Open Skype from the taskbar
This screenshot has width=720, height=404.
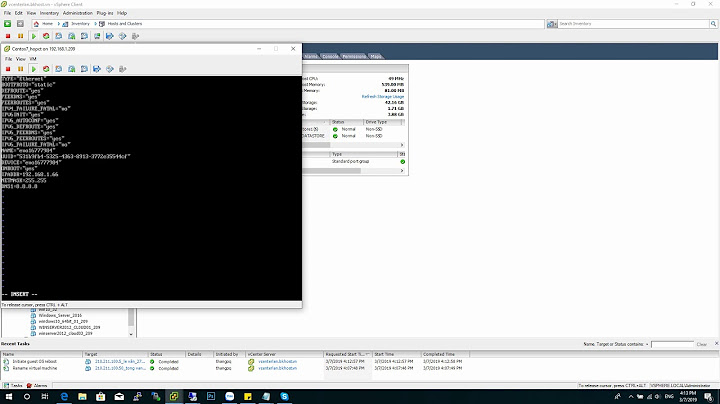point(284,396)
